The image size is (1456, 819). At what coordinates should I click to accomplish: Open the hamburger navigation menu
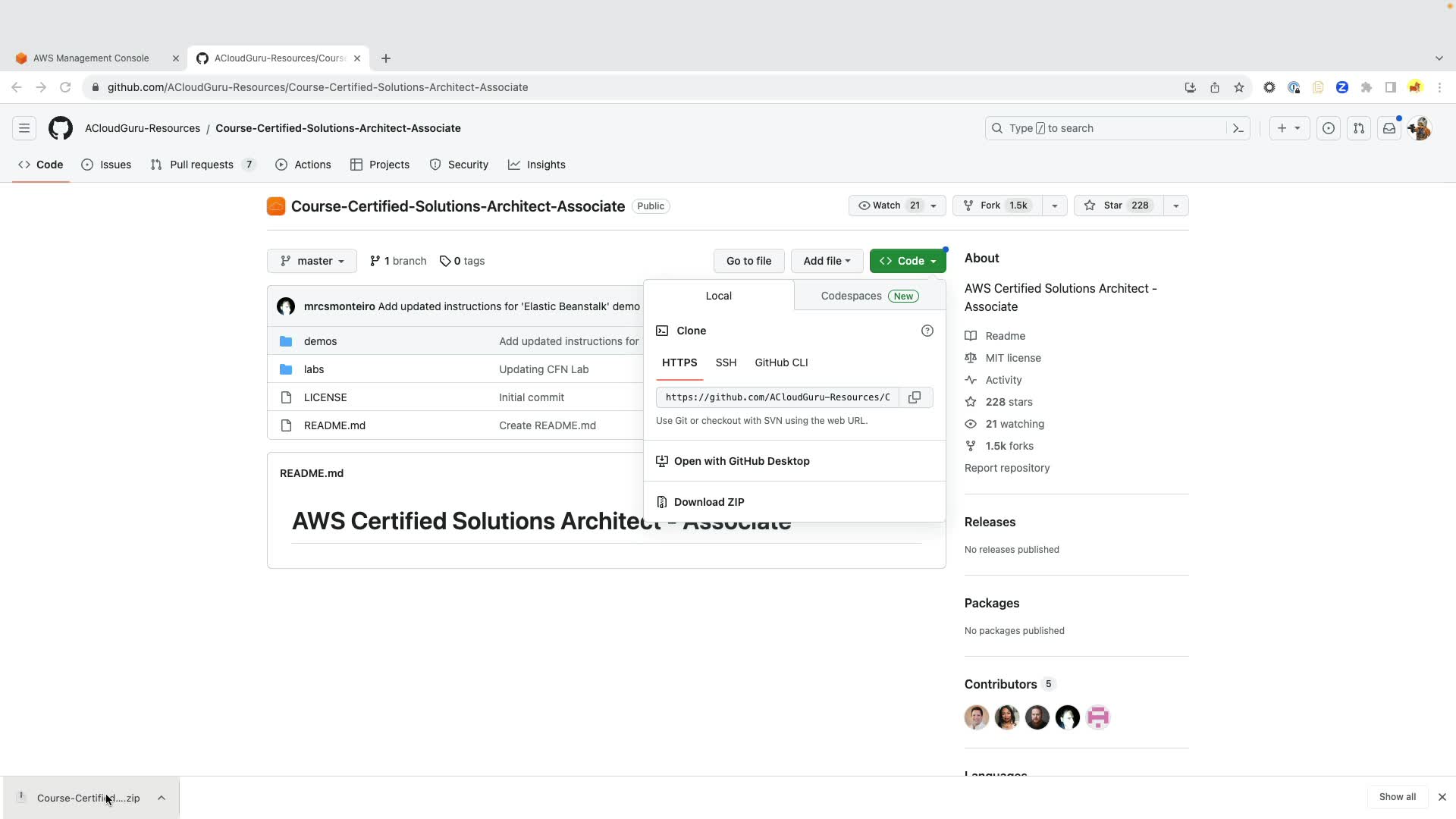pos(24,128)
